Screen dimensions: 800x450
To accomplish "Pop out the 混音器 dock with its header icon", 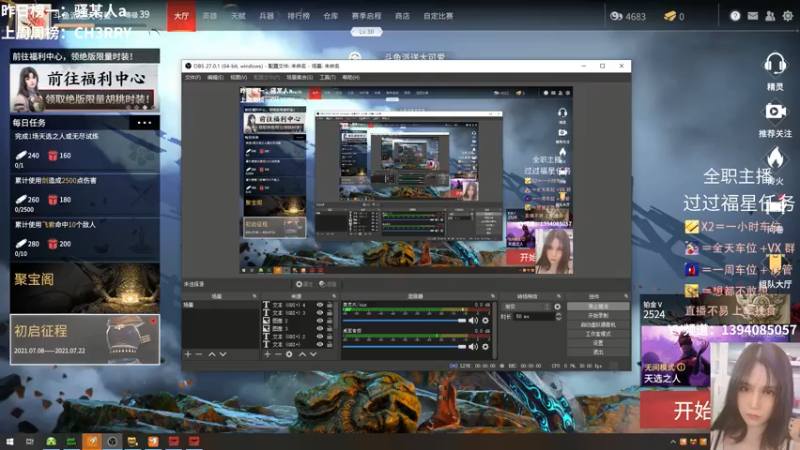I will pyautogui.click(x=493, y=296).
